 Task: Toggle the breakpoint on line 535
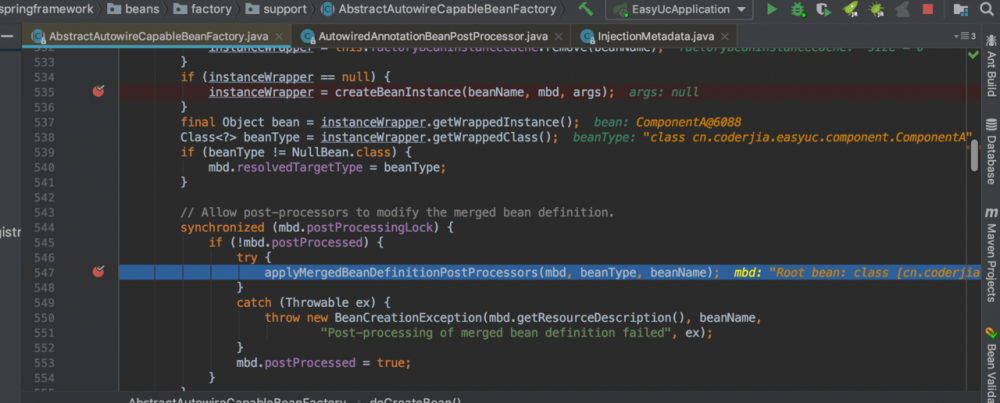tap(98, 92)
